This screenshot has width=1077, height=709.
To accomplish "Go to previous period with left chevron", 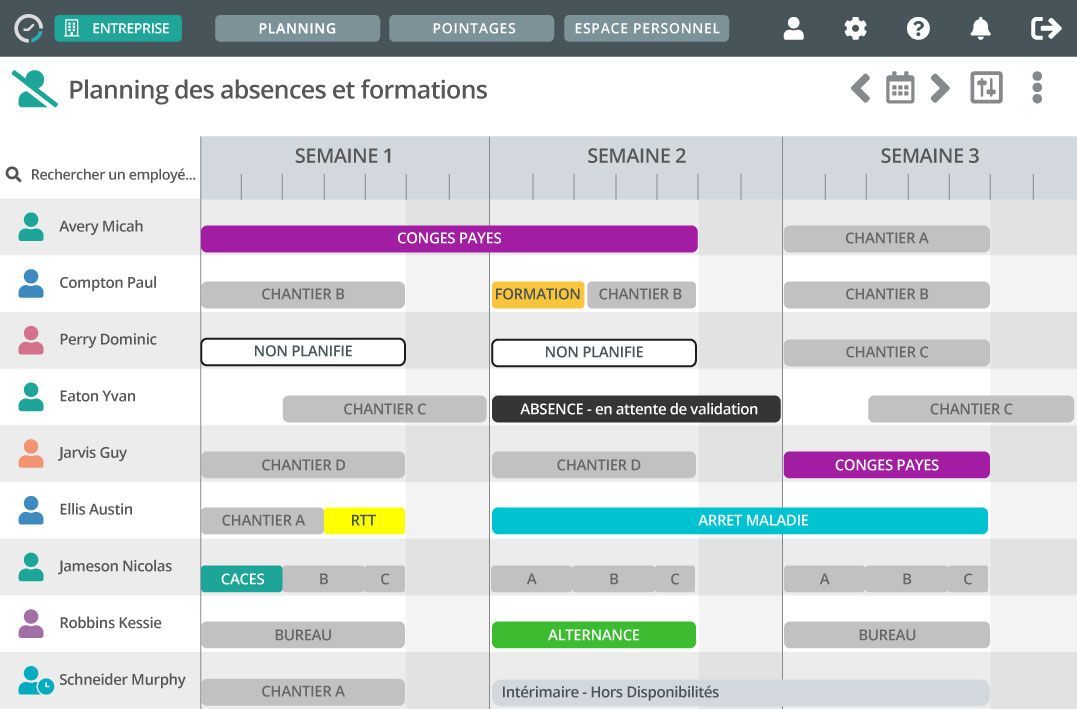I will click(x=861, y=88).
